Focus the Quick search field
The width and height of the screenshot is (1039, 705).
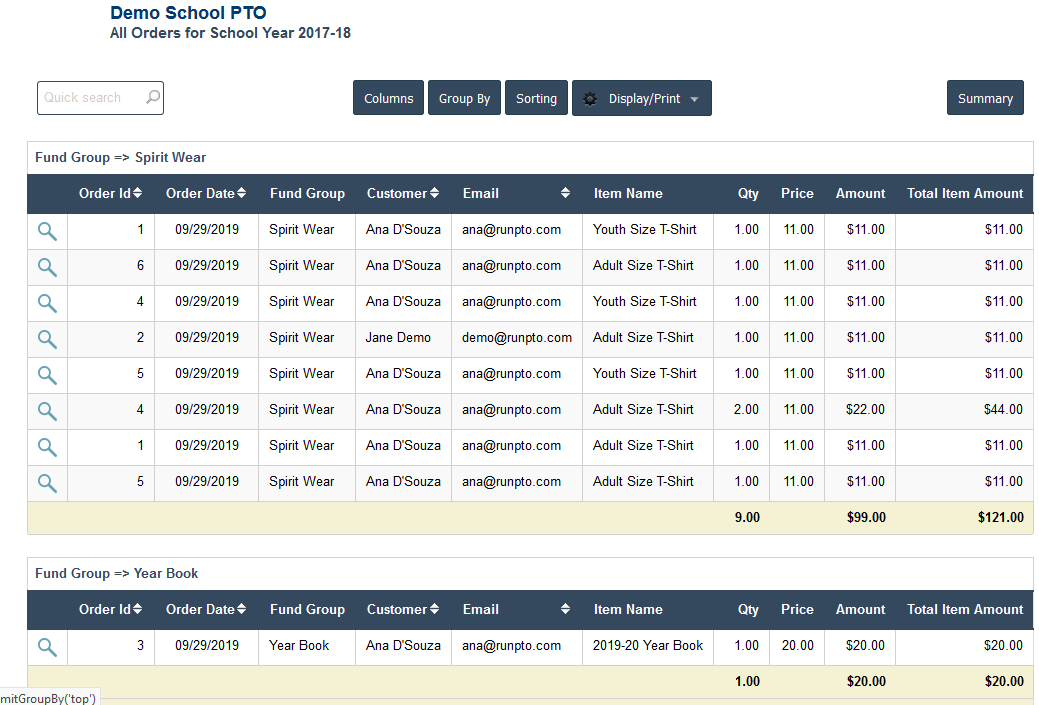click(88, 98)
